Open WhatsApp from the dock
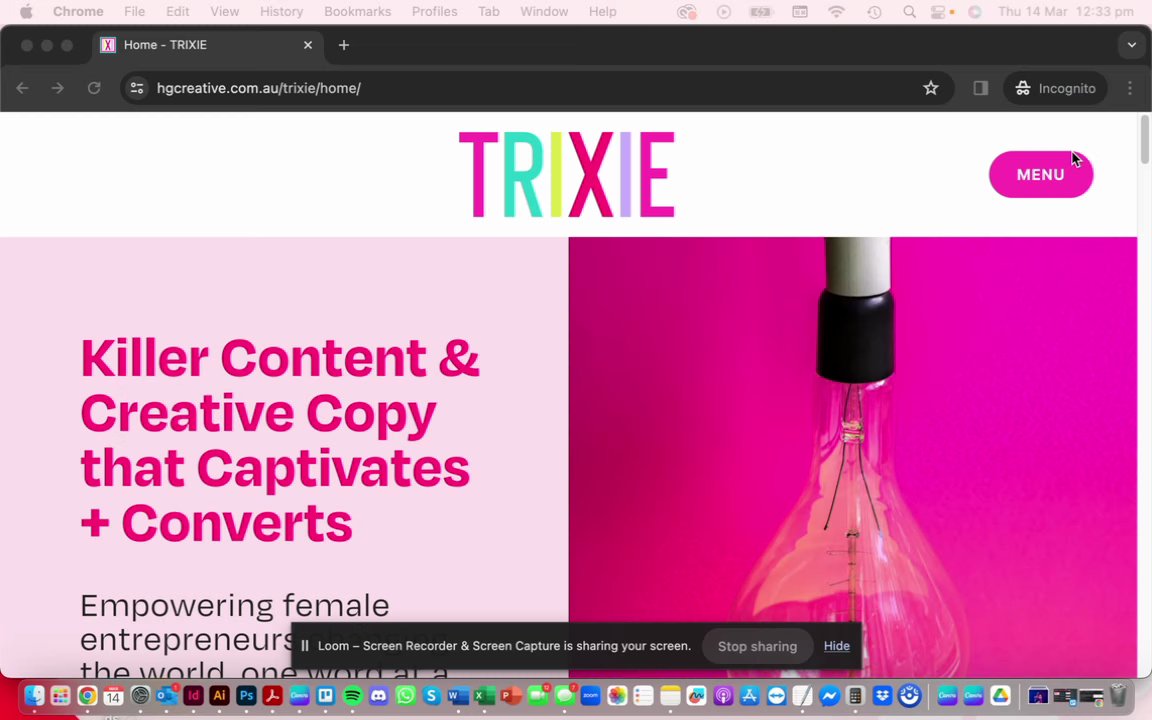 tap(405, 695)
